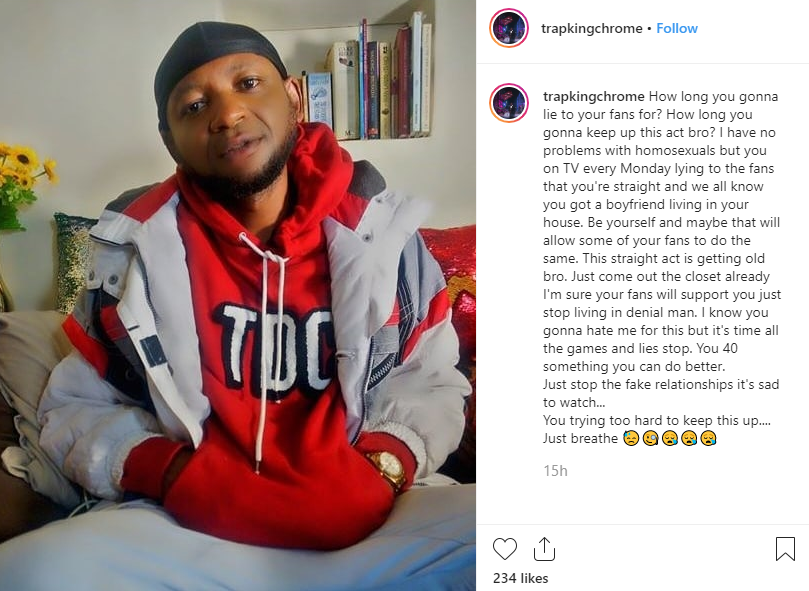Open the avatar beside the caption
Viewport: 809px width, 591px height.
tap(509, 103)
